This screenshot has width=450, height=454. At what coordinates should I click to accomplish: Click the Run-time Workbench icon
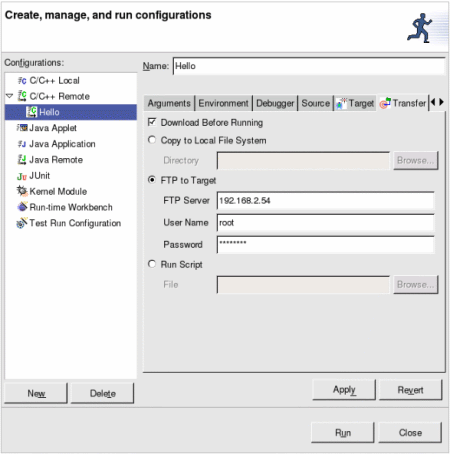coord(22,207)
